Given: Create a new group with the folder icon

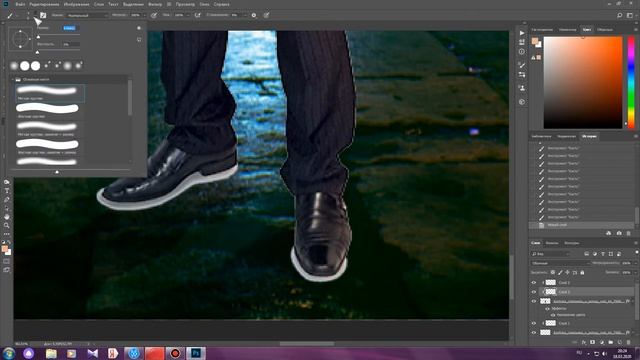Looking at the screenshot, I should (x=611, y=342).
